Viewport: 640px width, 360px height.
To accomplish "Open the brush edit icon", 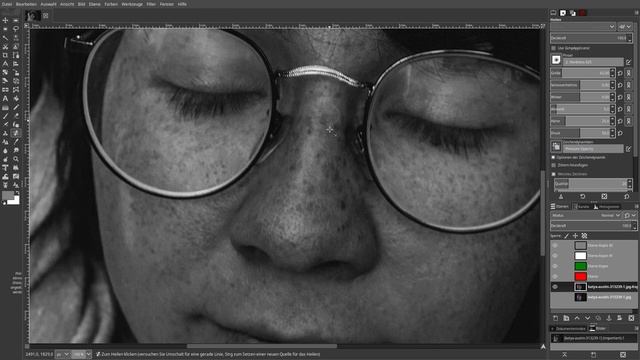I will click(629, 62).
